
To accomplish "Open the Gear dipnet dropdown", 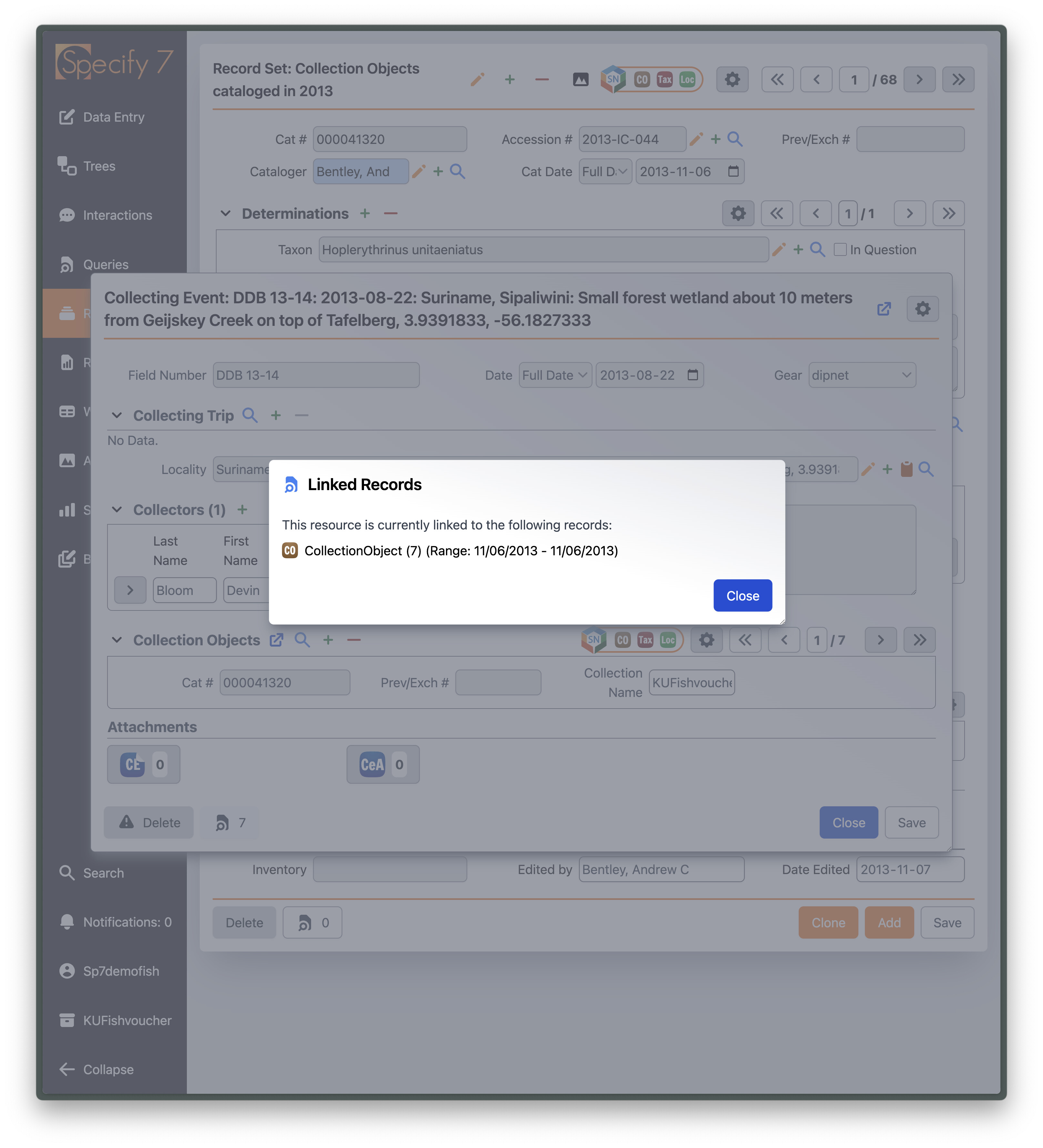I will tap(862, 375).
